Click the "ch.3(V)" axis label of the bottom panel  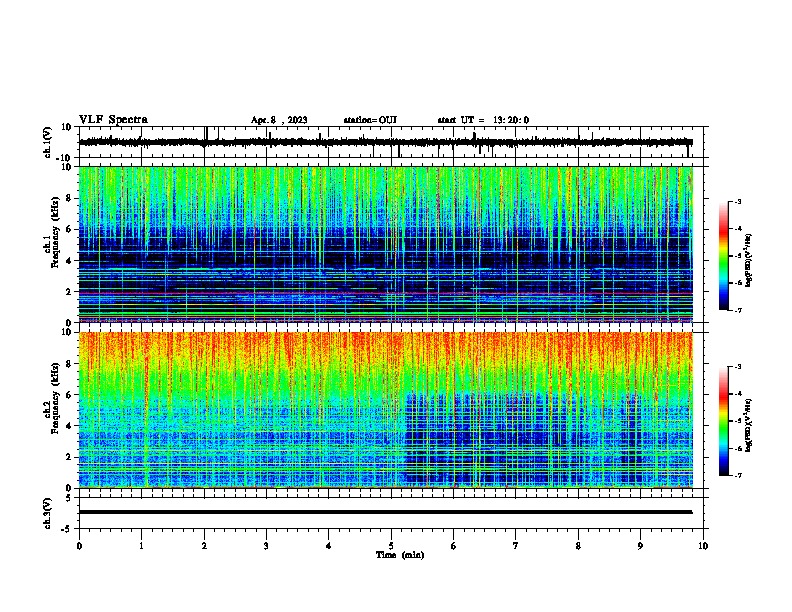(x=48, y=513)
